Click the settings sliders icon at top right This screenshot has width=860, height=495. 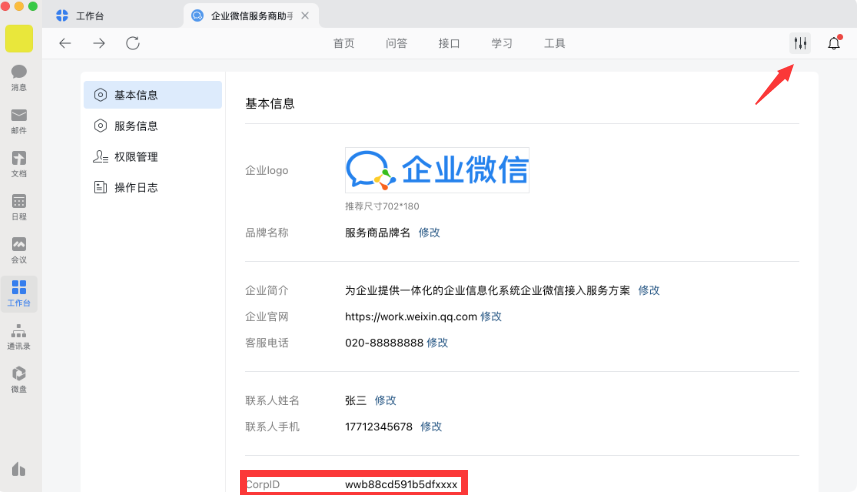799,43
